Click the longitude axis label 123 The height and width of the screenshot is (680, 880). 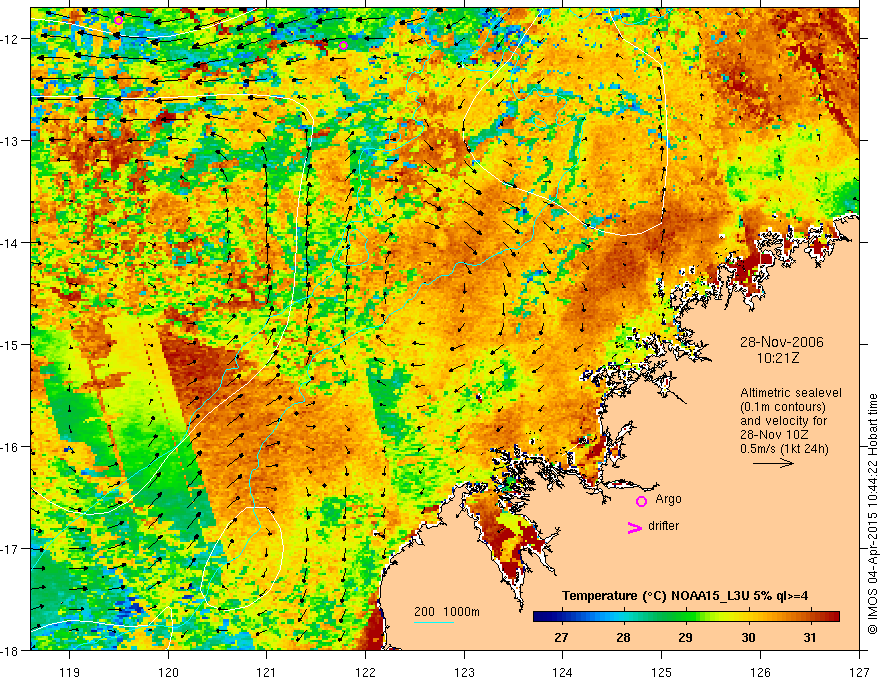(464, 672)
